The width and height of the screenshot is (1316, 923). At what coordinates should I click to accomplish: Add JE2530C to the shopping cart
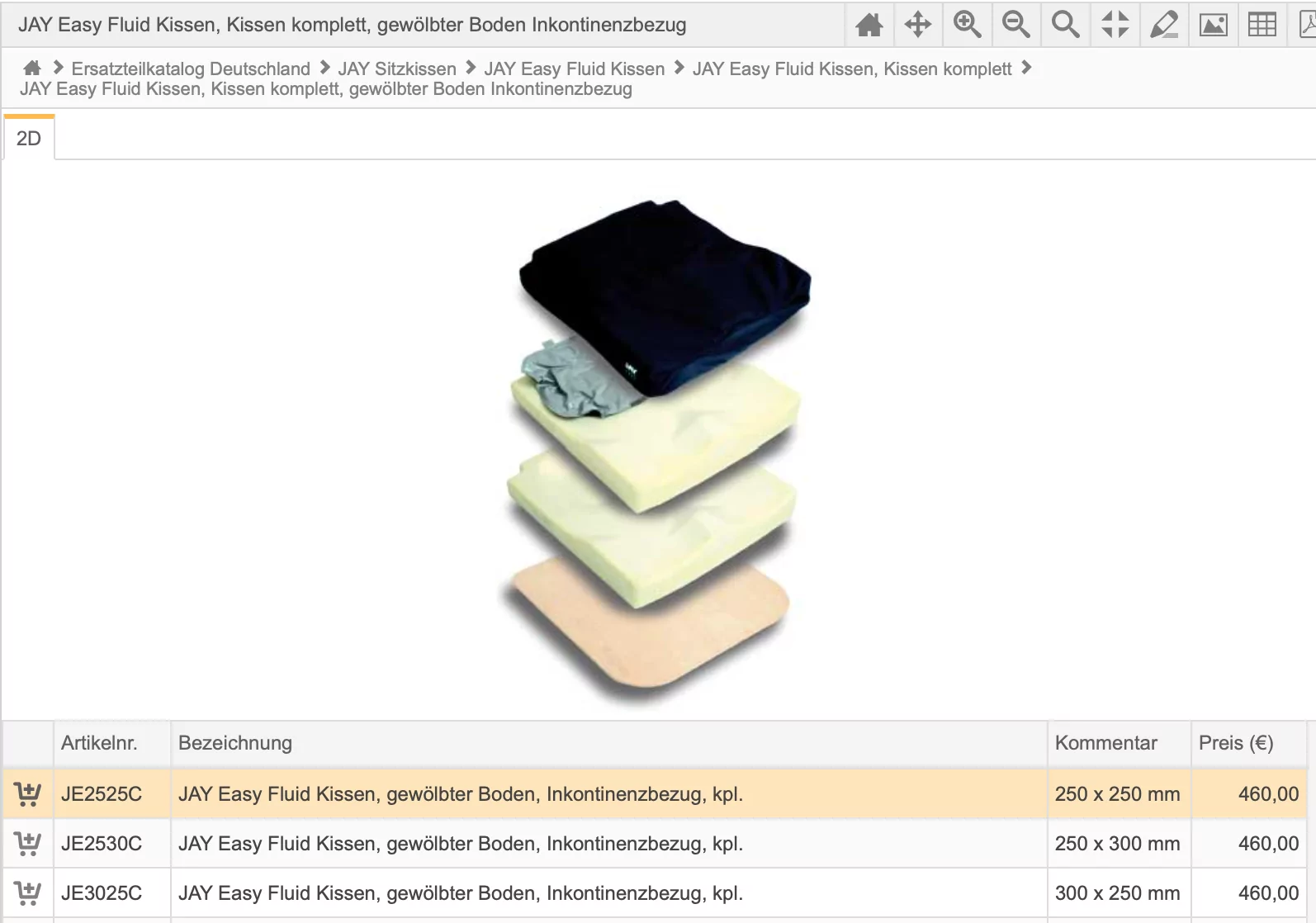(27, 844)
